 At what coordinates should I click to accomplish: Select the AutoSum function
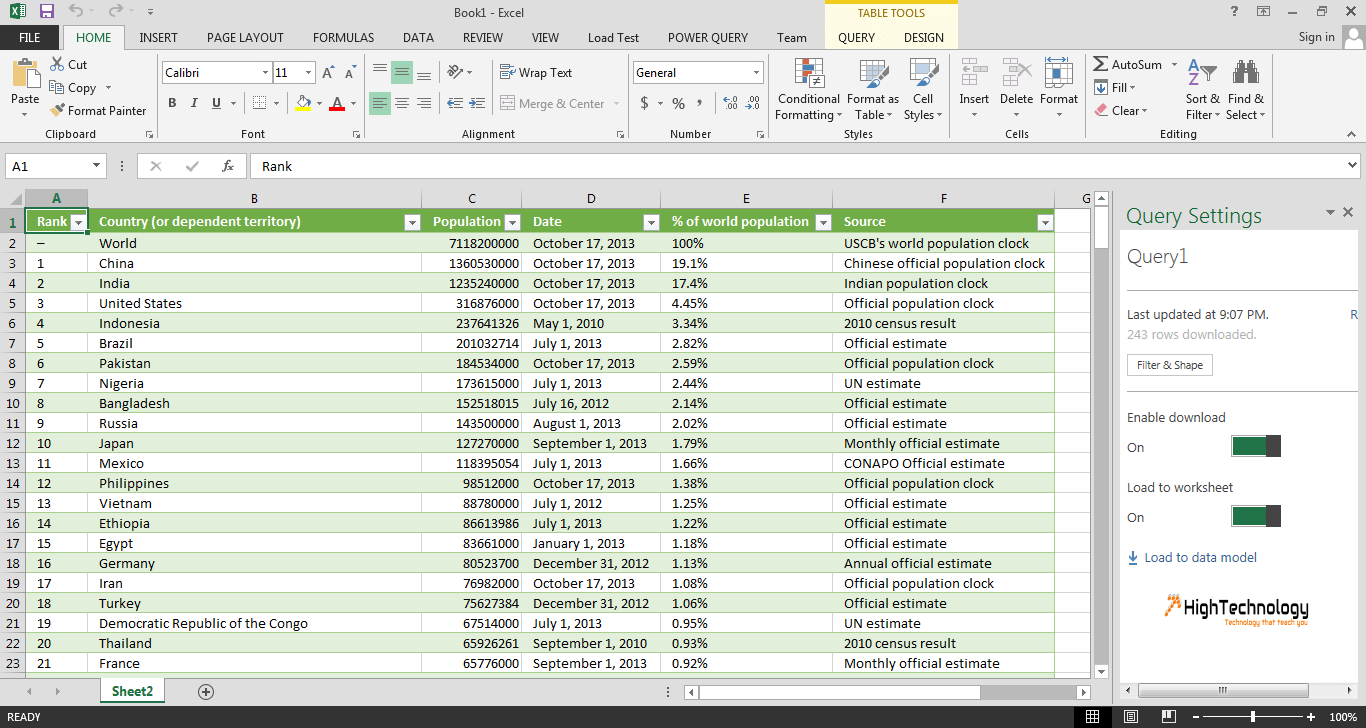coord(1128,64)
